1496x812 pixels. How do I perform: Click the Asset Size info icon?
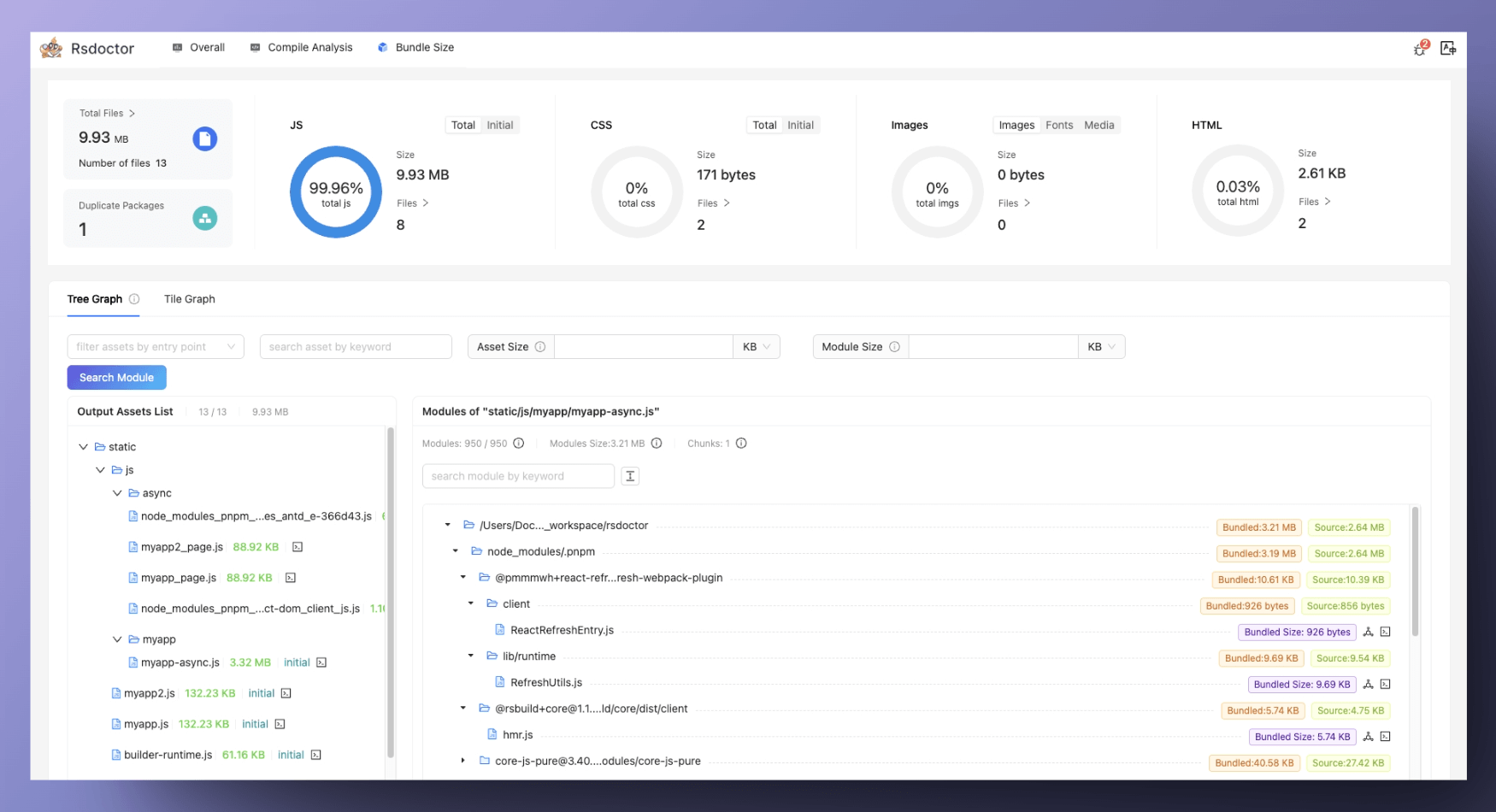click(540, 347)
